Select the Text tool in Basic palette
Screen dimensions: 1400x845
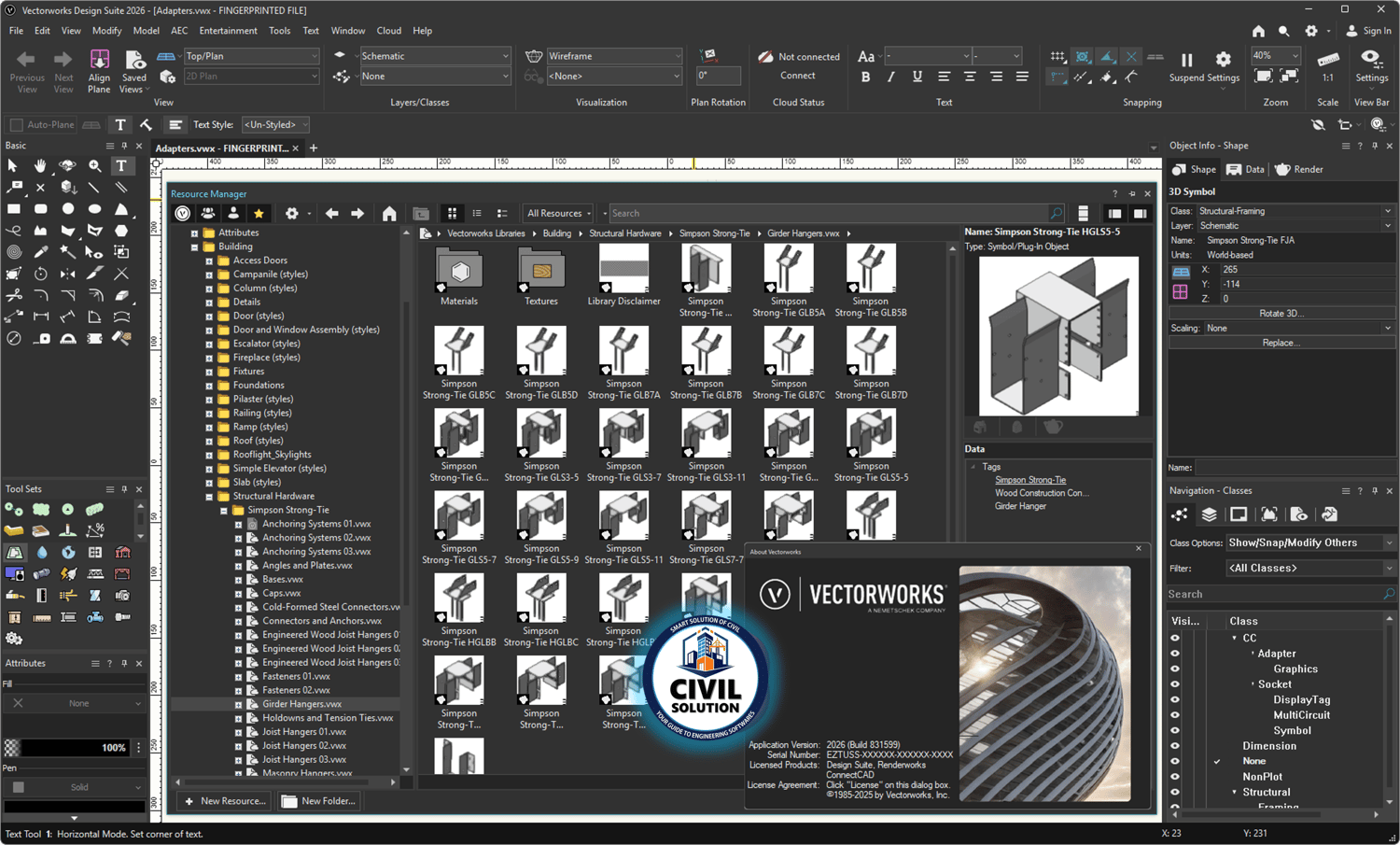[x=121, y=165]
